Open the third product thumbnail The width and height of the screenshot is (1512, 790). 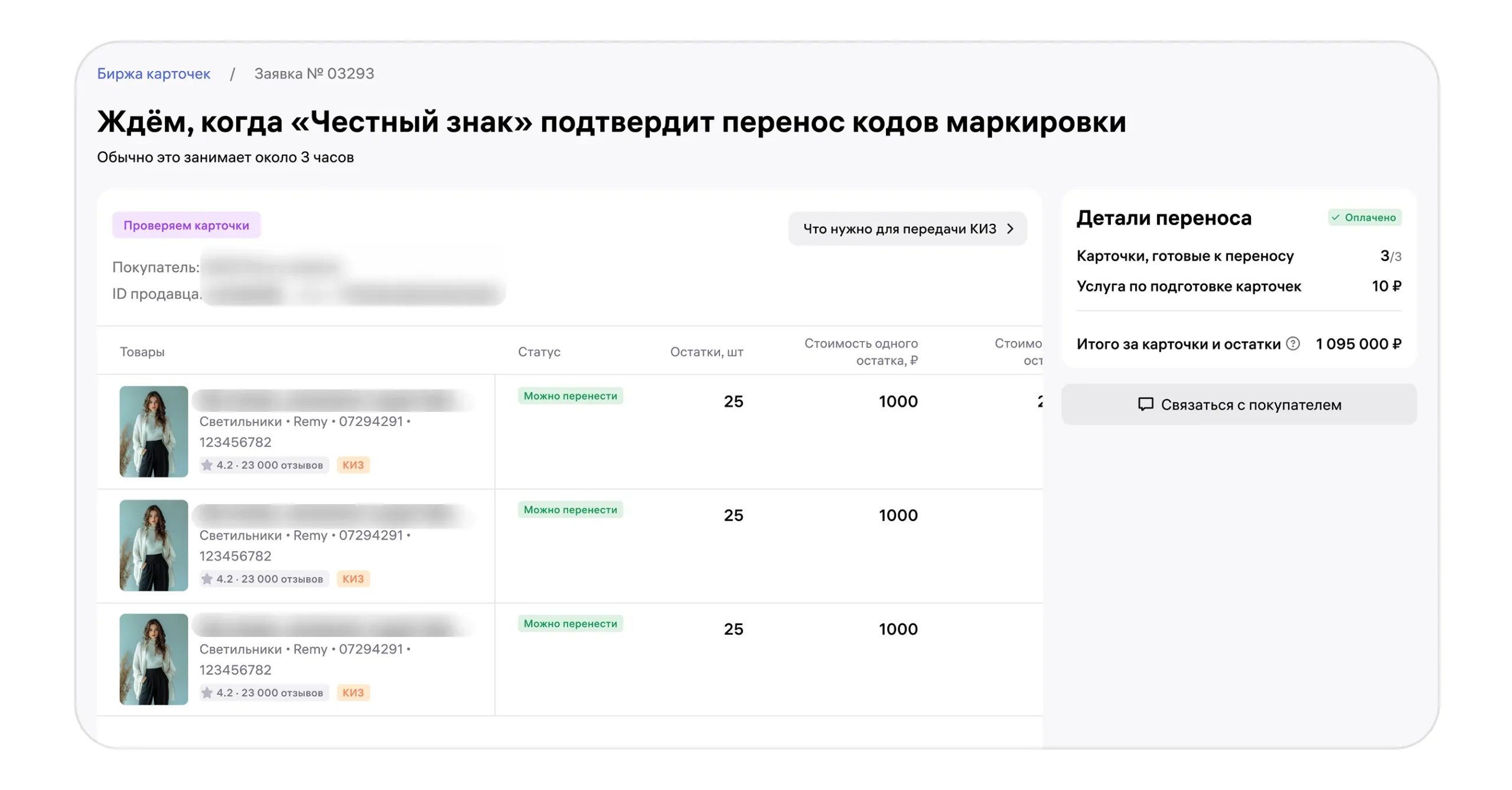click(x=154, y=659)
